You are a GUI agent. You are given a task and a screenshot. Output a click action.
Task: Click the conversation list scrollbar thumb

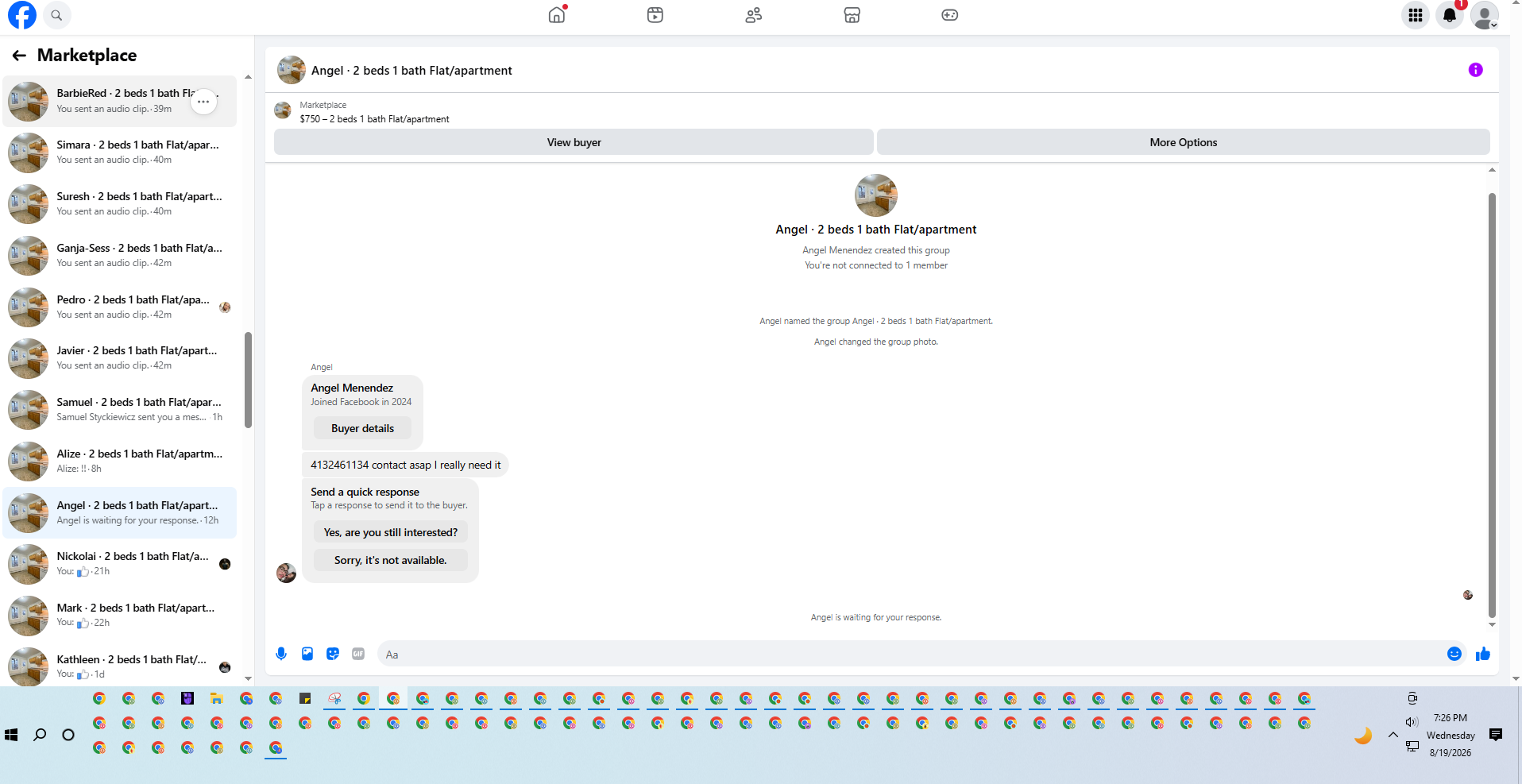(x=249, y=380)
